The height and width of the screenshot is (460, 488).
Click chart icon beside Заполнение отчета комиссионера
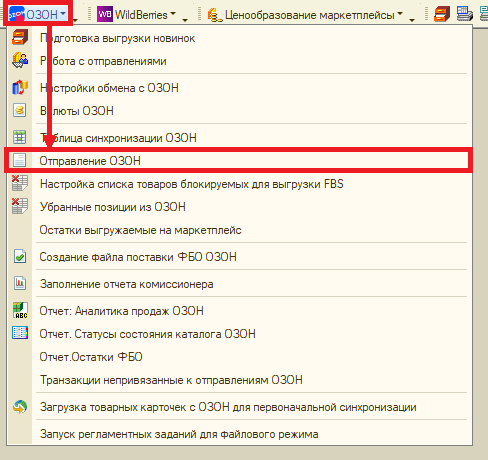(x=20, y=283)
